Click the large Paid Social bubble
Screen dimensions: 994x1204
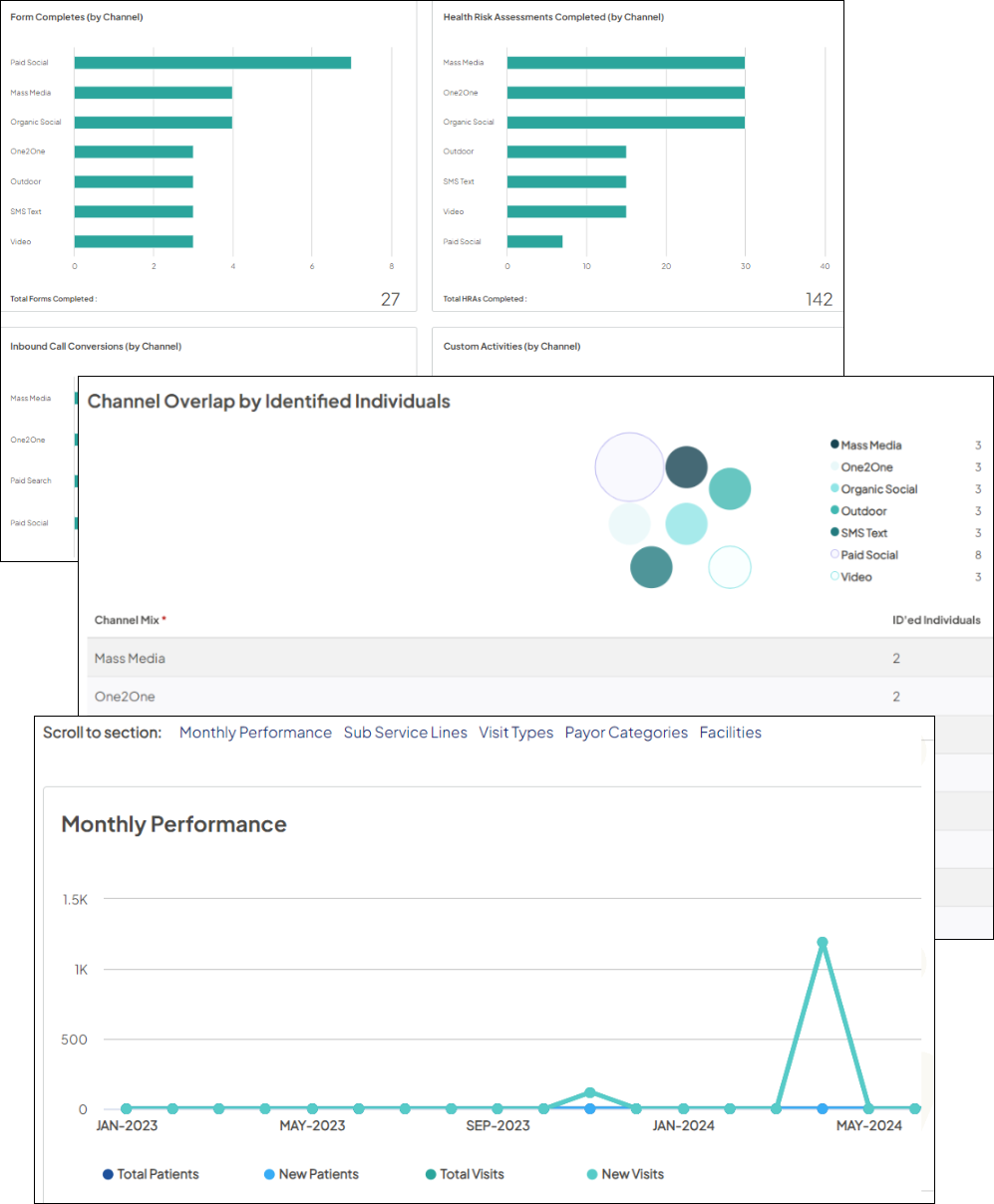click(x=629, y=466)
